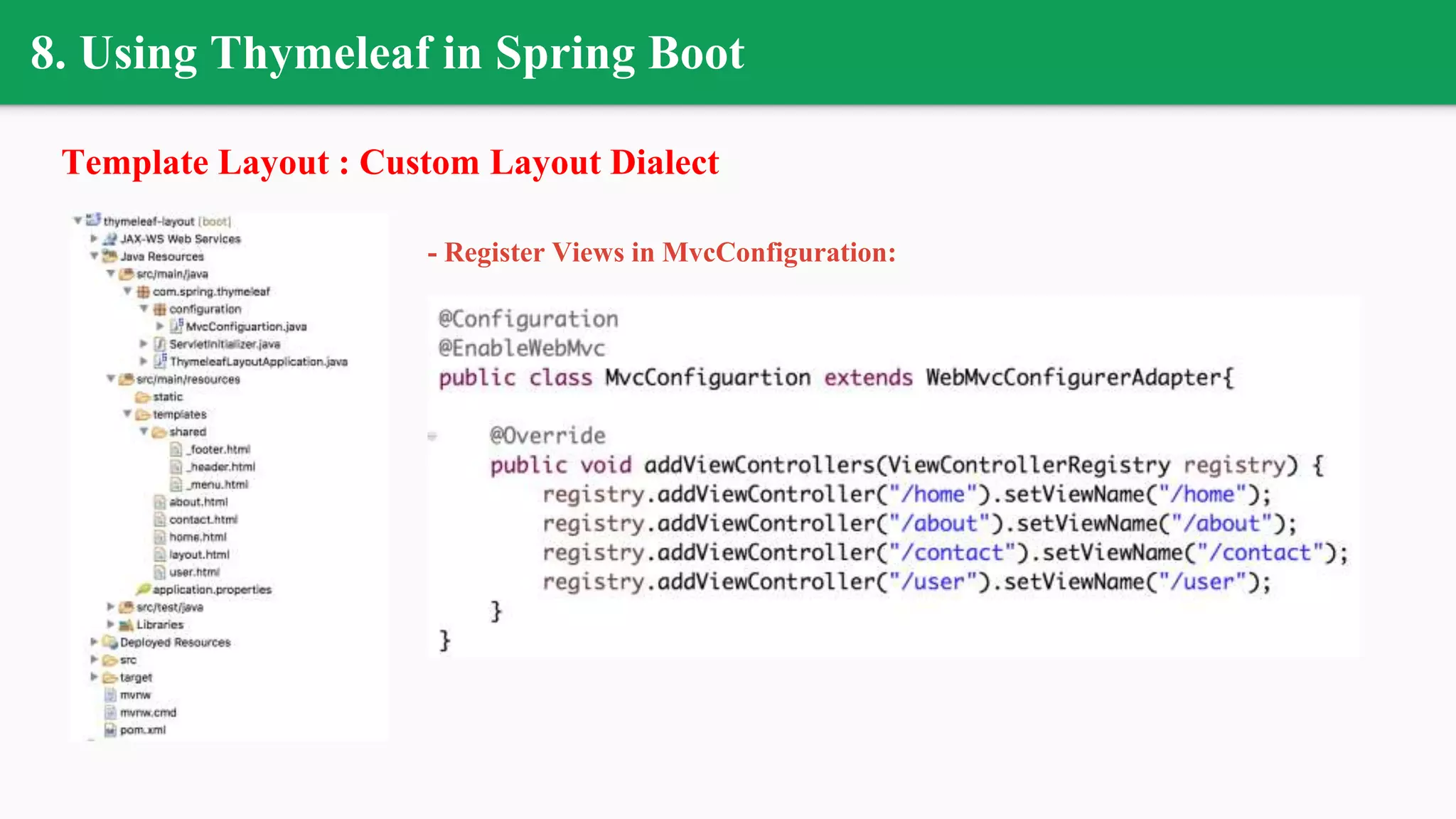Collapse the templates folder arrow

[x=127, y=414]
